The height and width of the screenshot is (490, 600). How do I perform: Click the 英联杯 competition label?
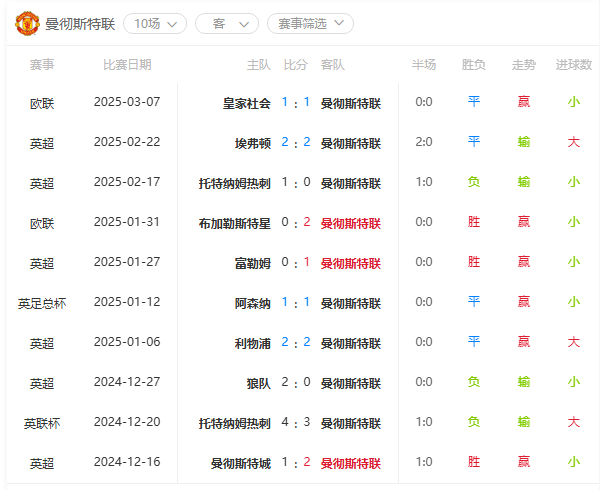click(x=42, y=423)
